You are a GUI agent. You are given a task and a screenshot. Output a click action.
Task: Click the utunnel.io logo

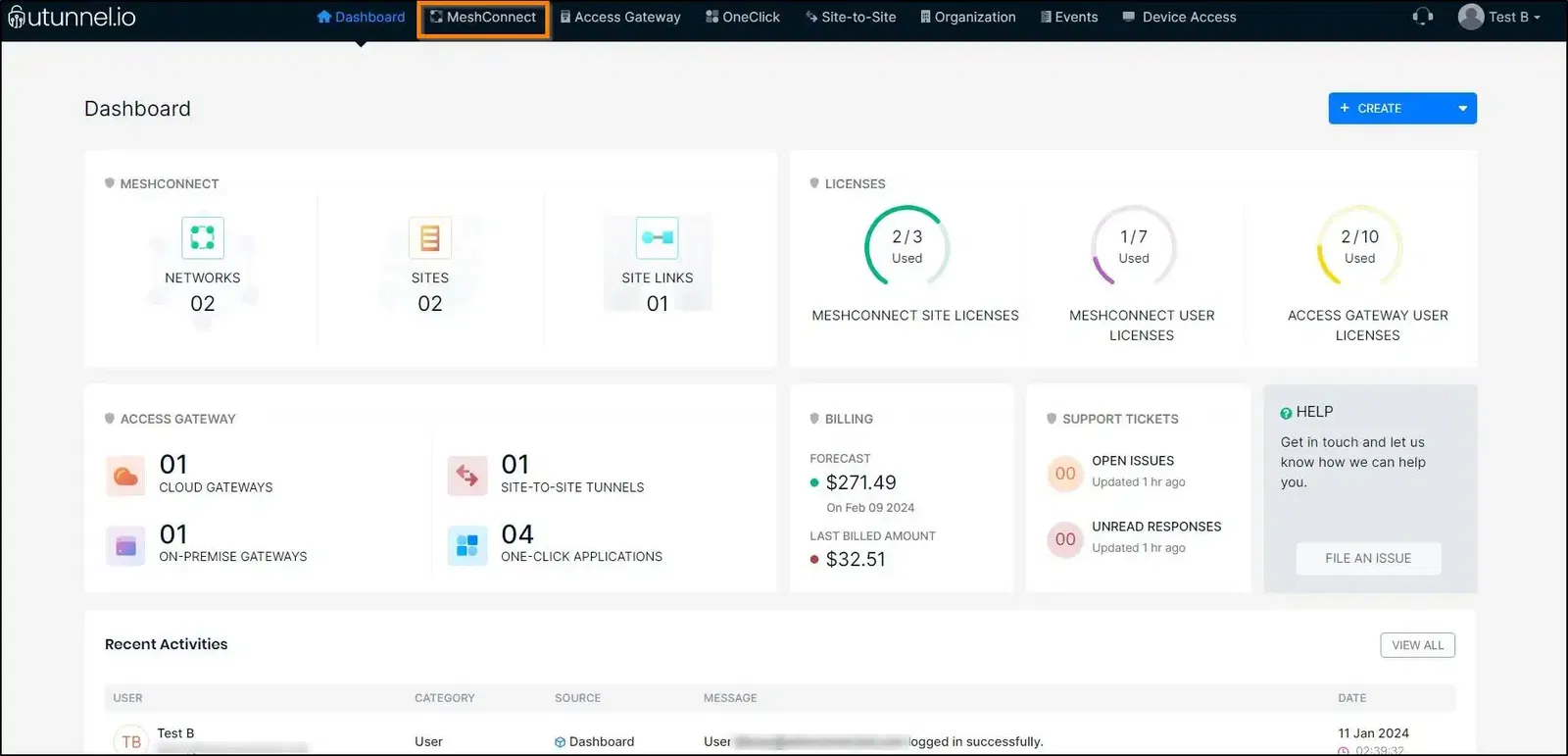tap(72, 17)
